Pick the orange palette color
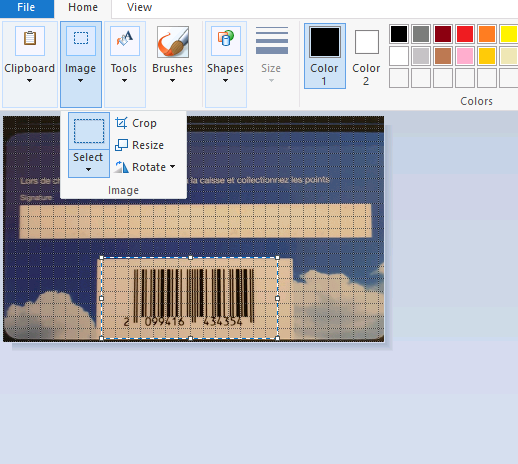Image resolution: width=518 pixels, height=464 pixels. click(487, 34)
